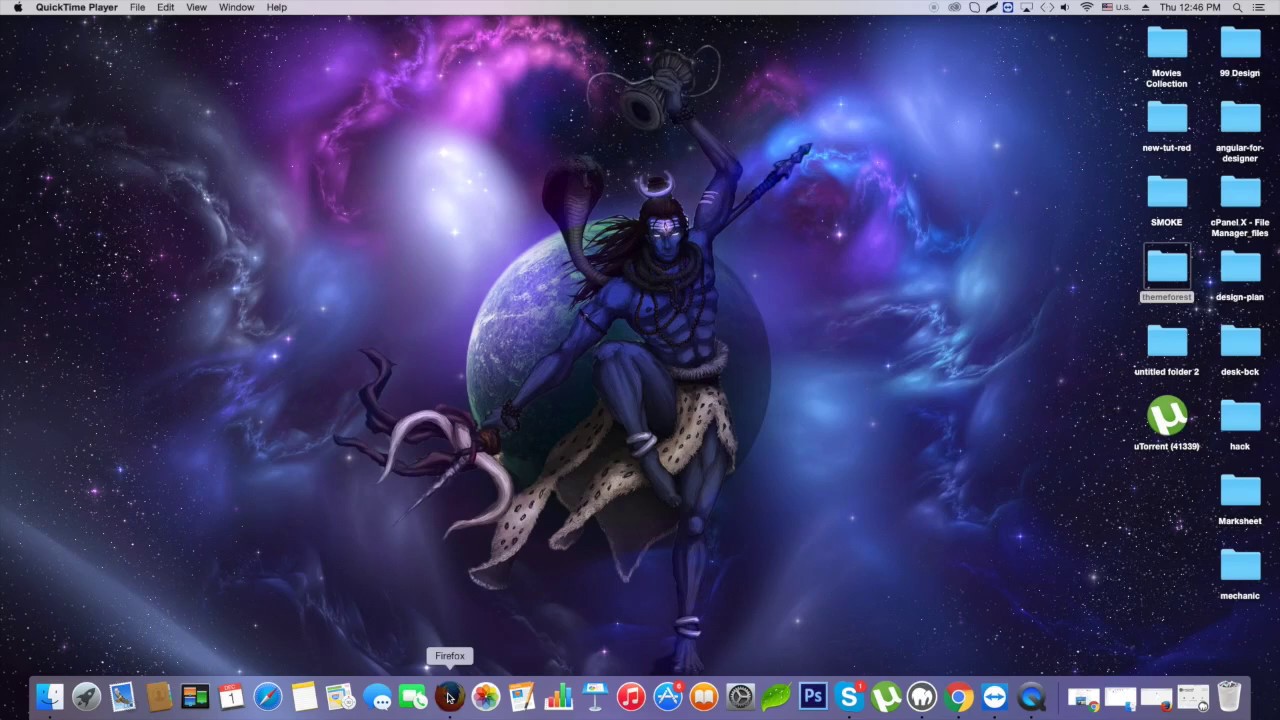Open the Contacts book icon in Dock
This screenshot has width=1280, height=720.
tap(159, 696)
